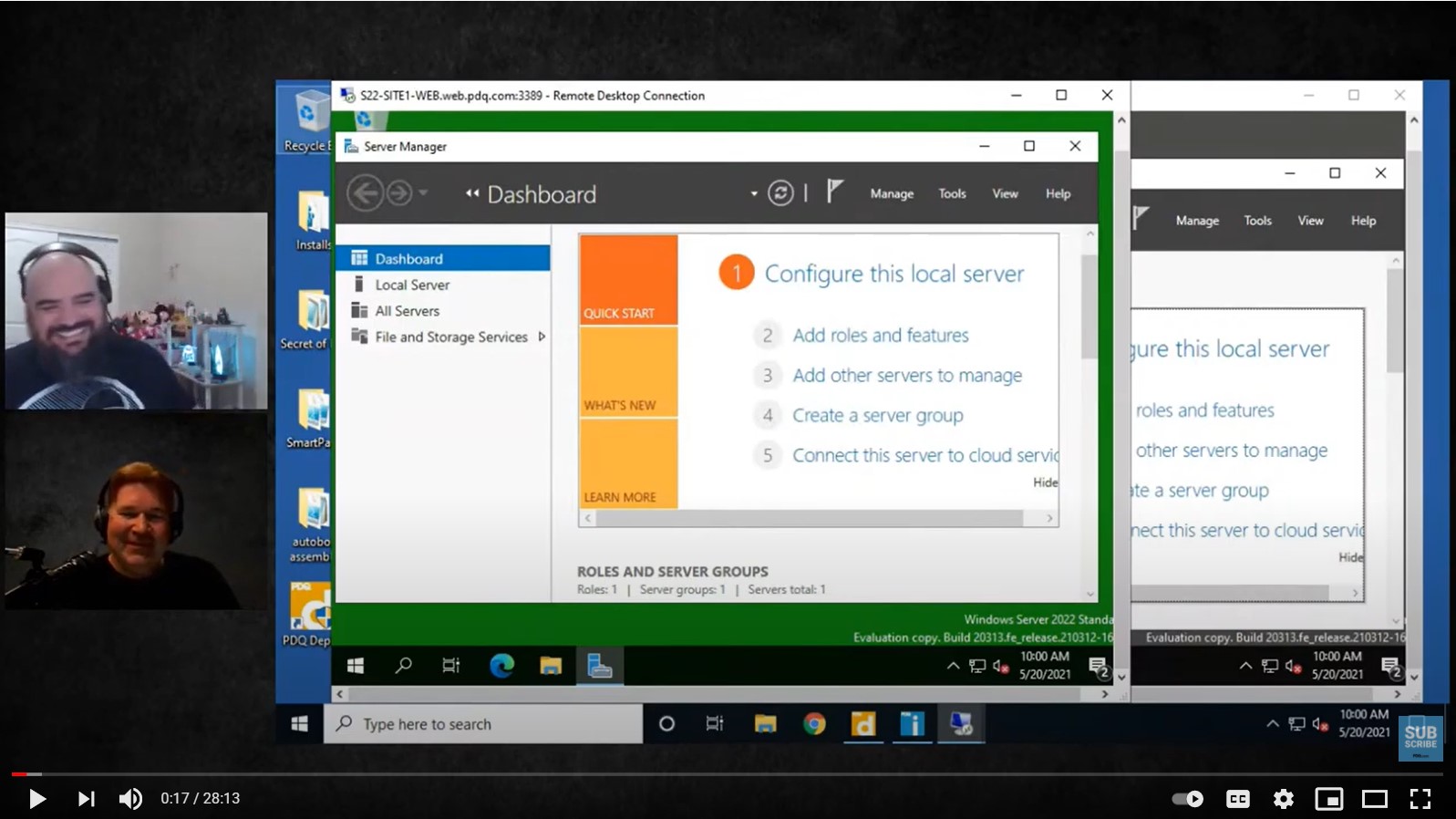1456x819 pixels.
Task: Click the volume icon in the front session's tray
Action: (x=1000, y=667)
